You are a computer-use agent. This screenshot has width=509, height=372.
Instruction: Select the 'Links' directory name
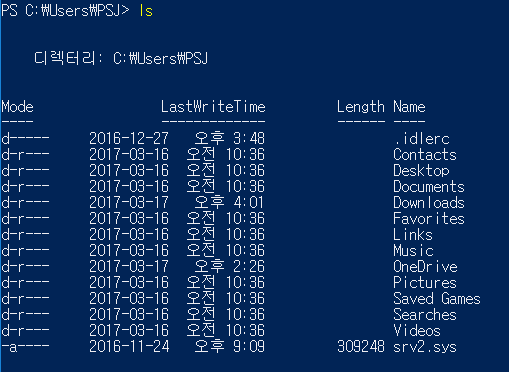coord(413,235)
